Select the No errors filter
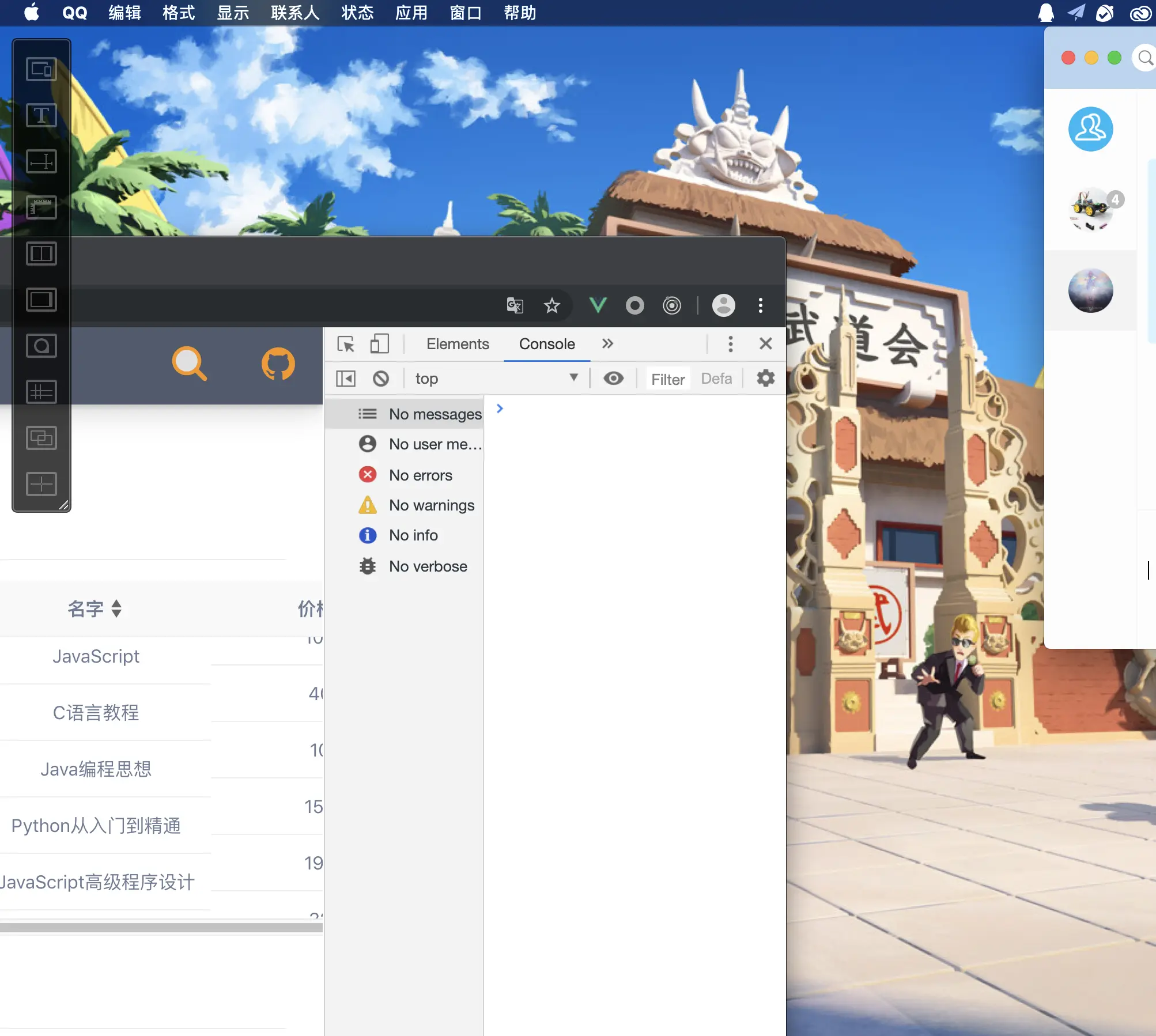1156x1036 pixels. click(420, 475)
